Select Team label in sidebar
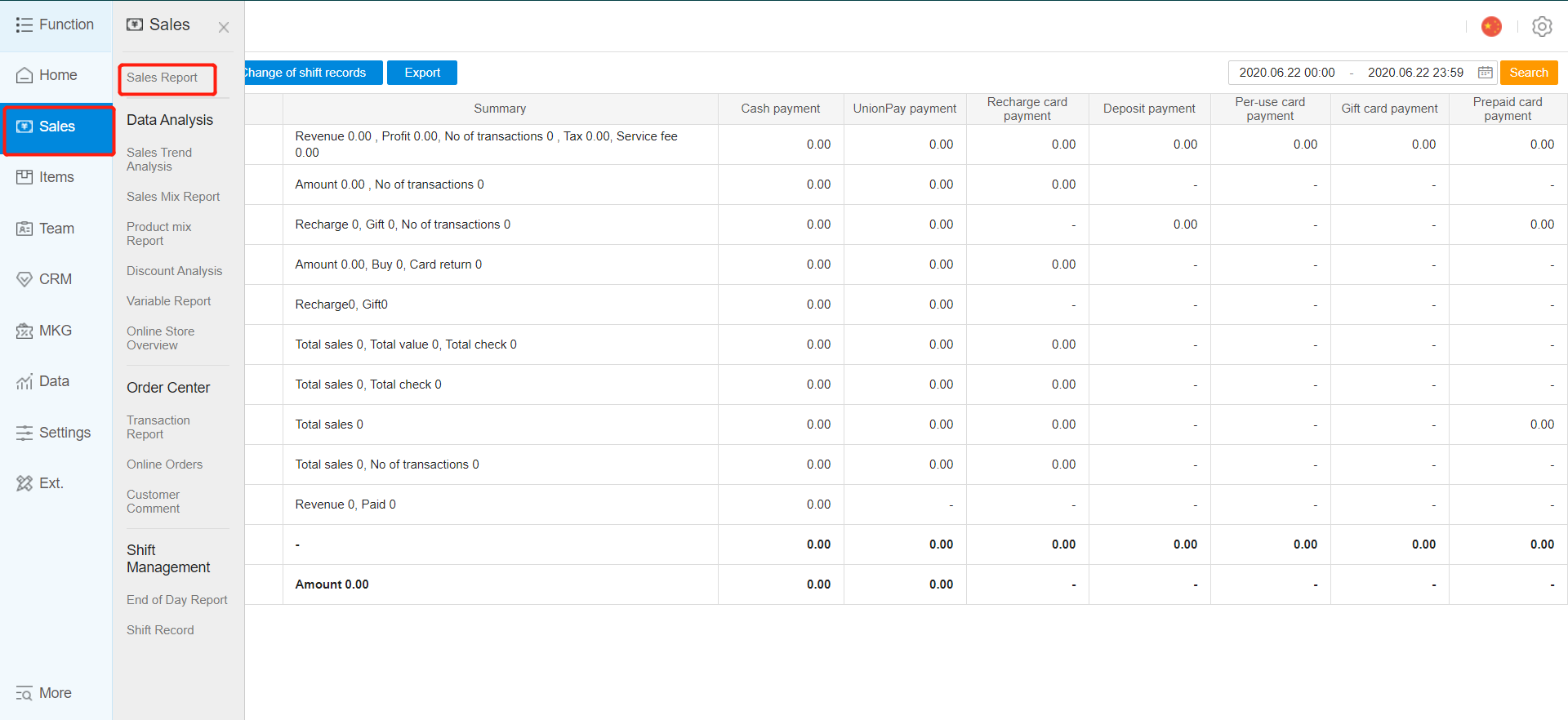Viewport: 1568px width, 720px height. 56,229
